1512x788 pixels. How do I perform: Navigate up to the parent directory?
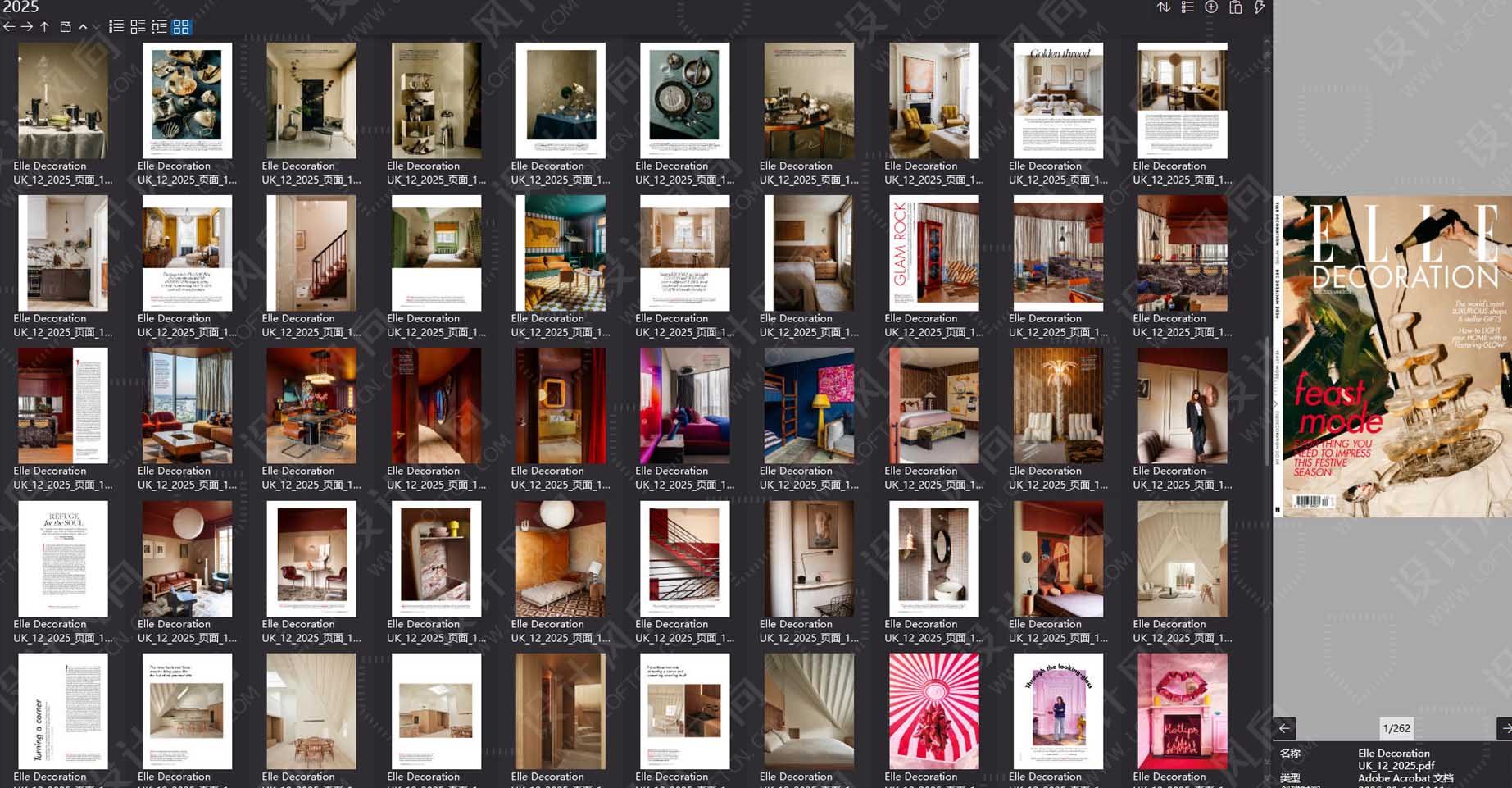pos(43,27)
